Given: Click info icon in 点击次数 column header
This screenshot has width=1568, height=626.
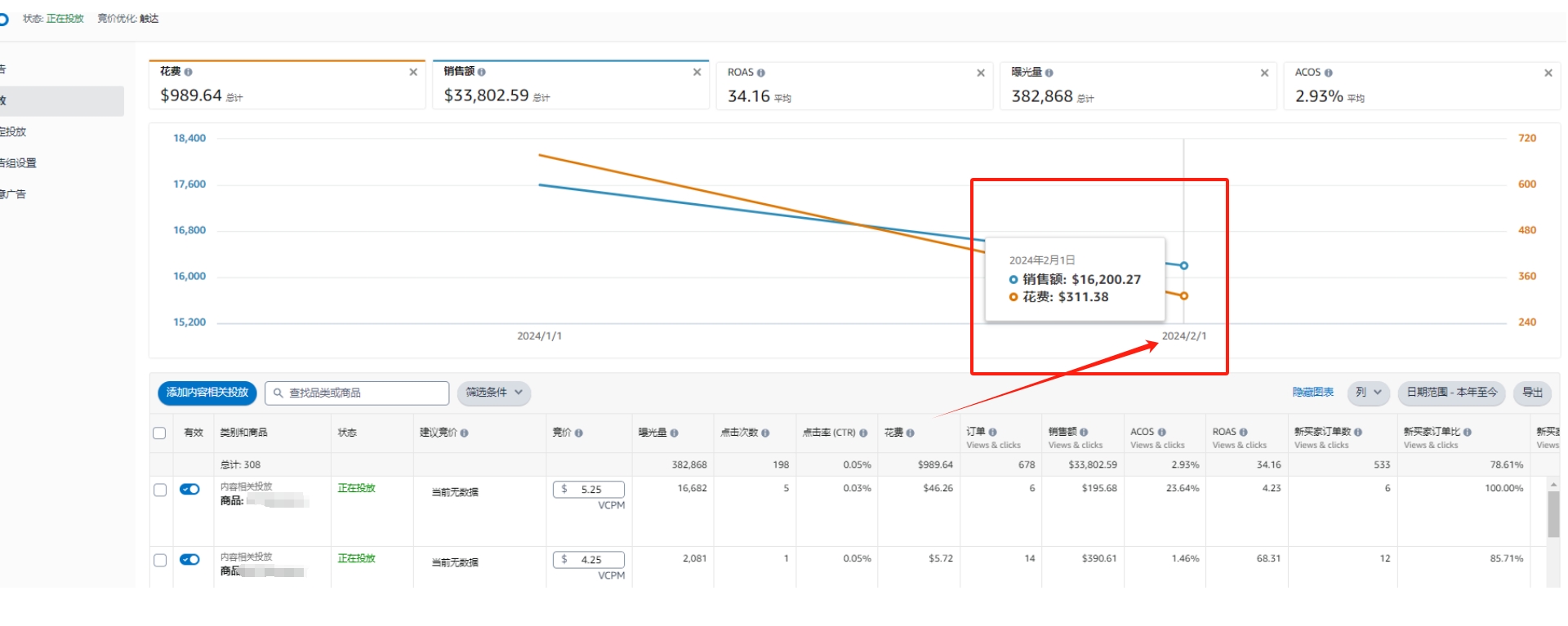Looking at the screenshot, I should pos(765,433).
